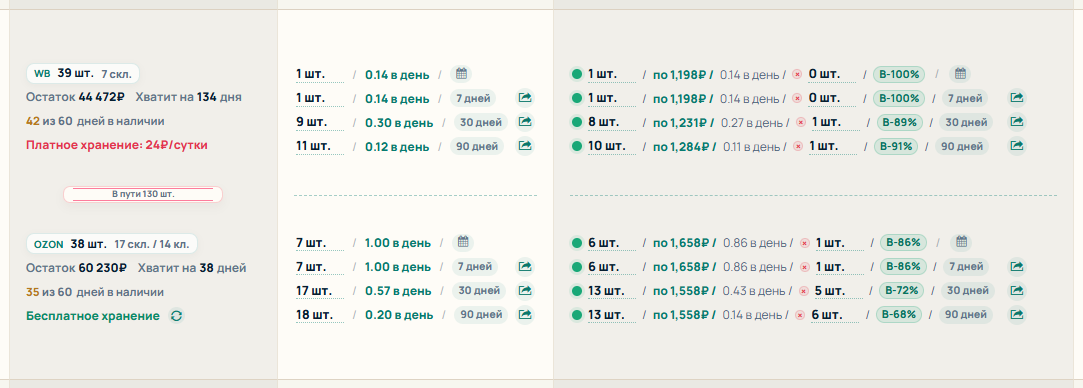Click share icon in B-100% 7 дней row
Image resolution: width=1083 pixels, height=388 pixels.
click(x=1016, y=98)
